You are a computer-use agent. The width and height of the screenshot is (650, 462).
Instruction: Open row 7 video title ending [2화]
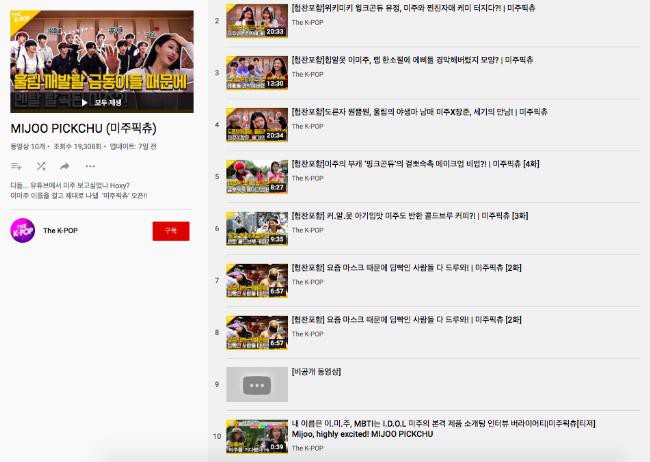coord(407,267)
